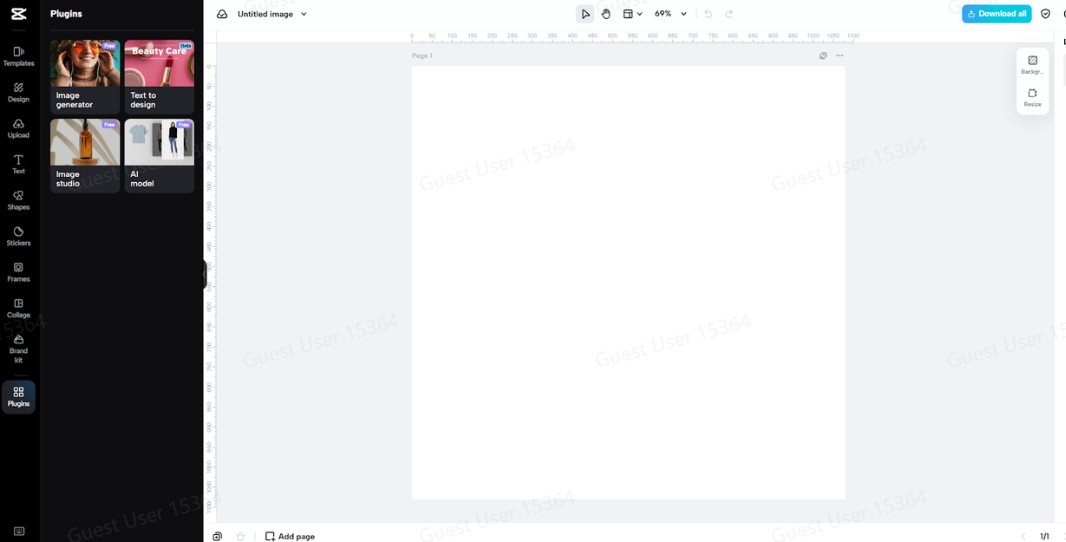Click the Download all button
The width and height of the screenshot is (1066, 542).
point(997,14)
